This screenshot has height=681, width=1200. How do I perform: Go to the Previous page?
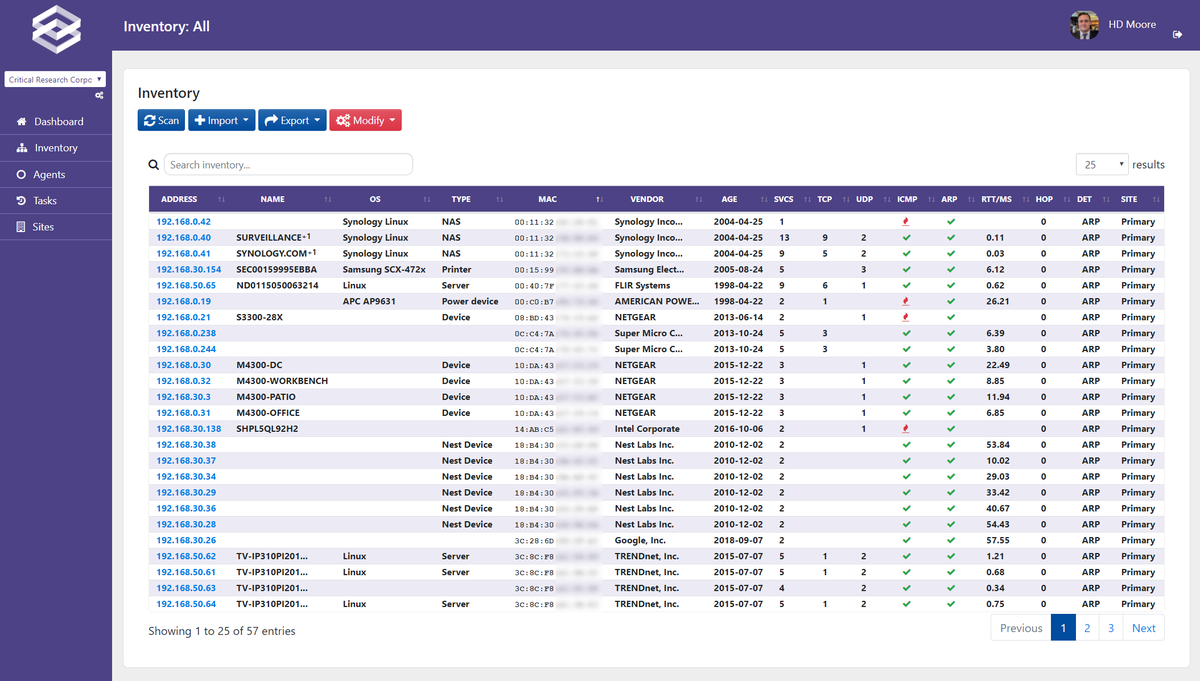pos(1021,628)
